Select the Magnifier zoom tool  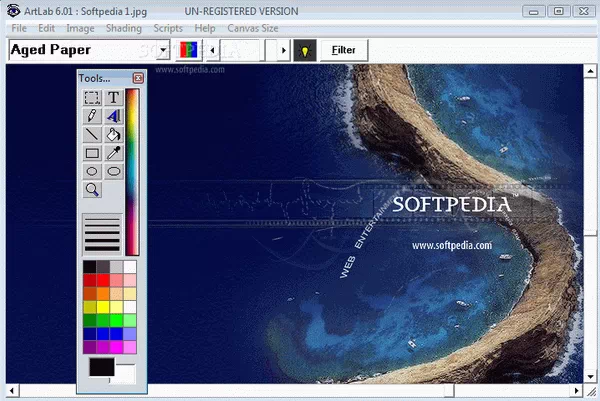pos(92,189)
